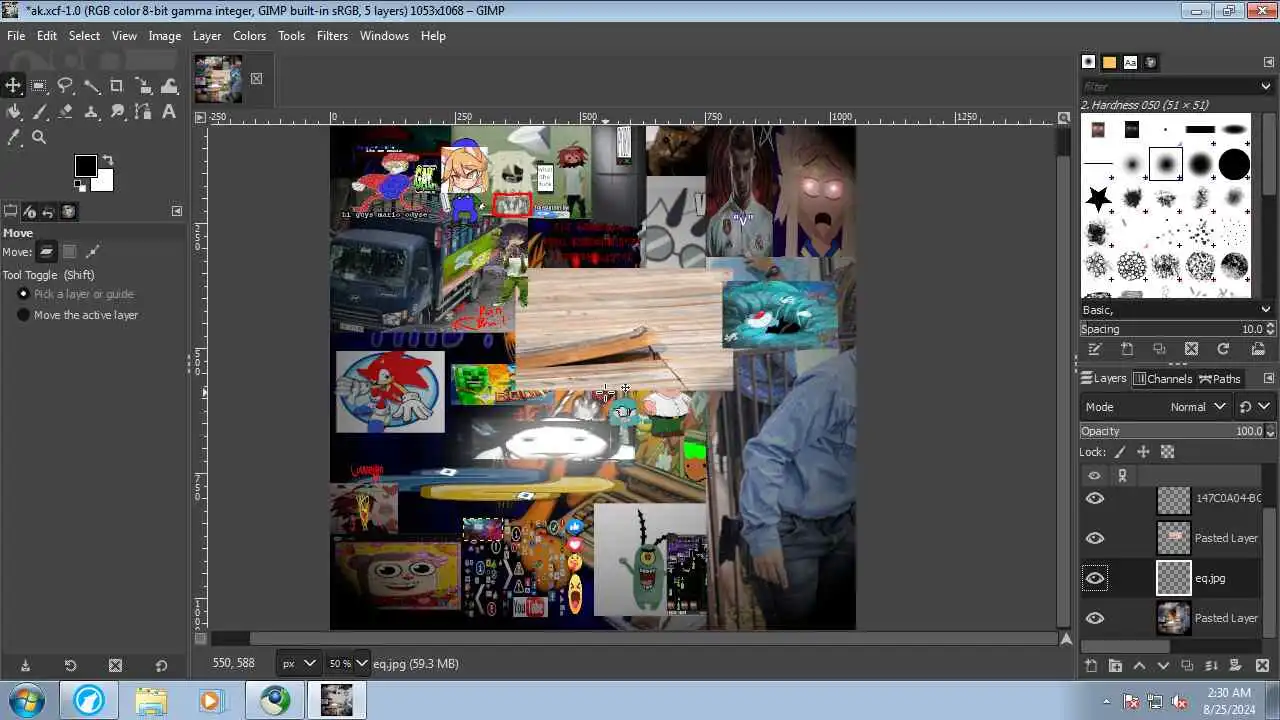Viewport: 1280px width, 720px height.
Task: Swap foreground and background colors
Action: tap(108, 160)
